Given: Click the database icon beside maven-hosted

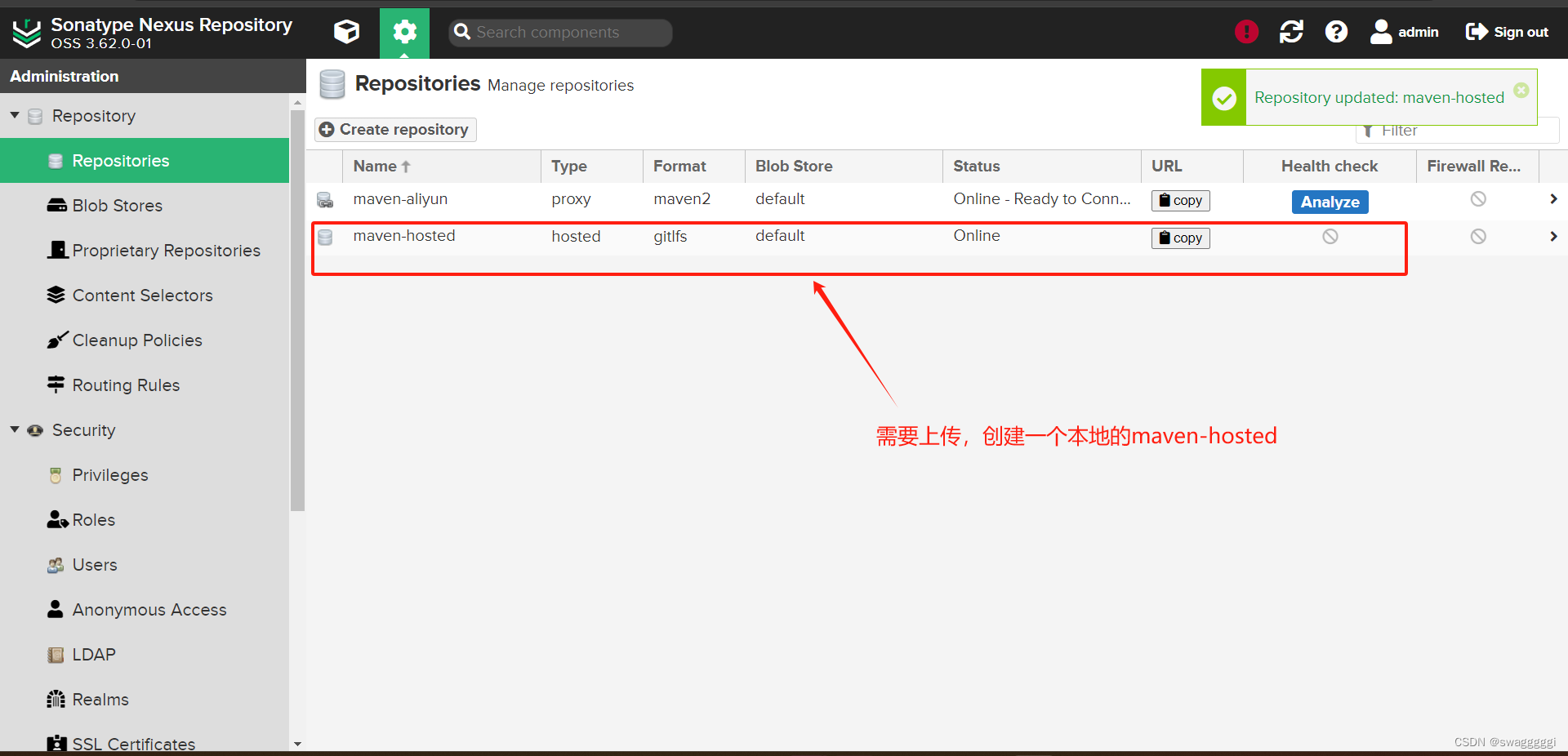Looking at the screenshot, I should click(x=325, y=237).
